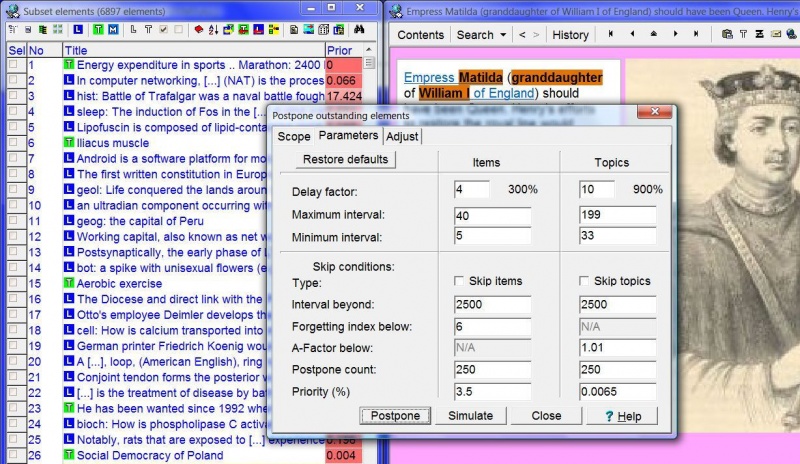Click the green T topics filter icon
The width and height of the screenshot is (800, 464).
98,30
